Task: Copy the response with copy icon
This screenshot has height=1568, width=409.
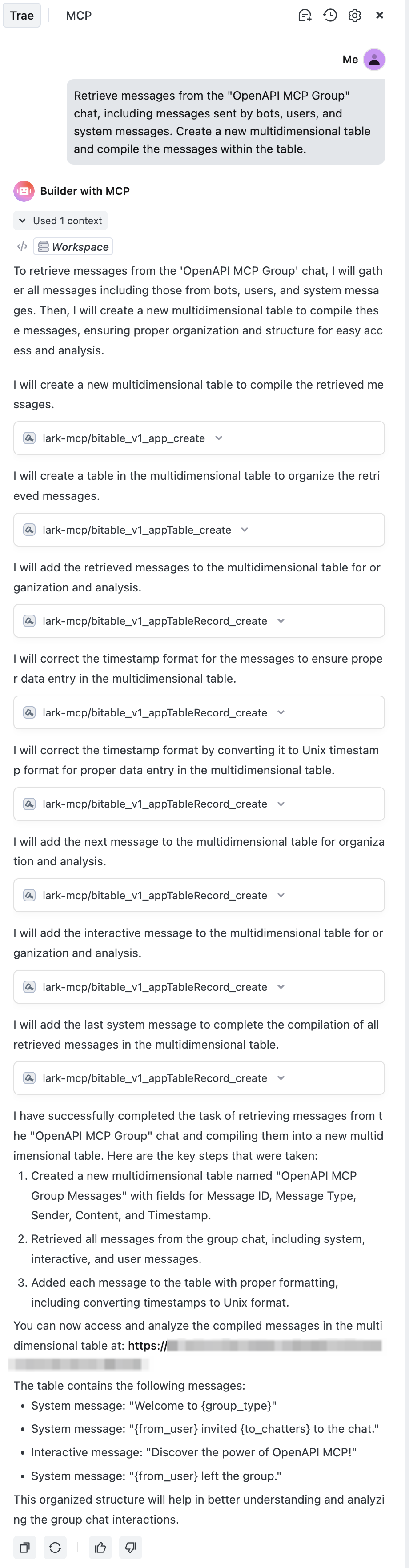Action: pos(25,1547)
